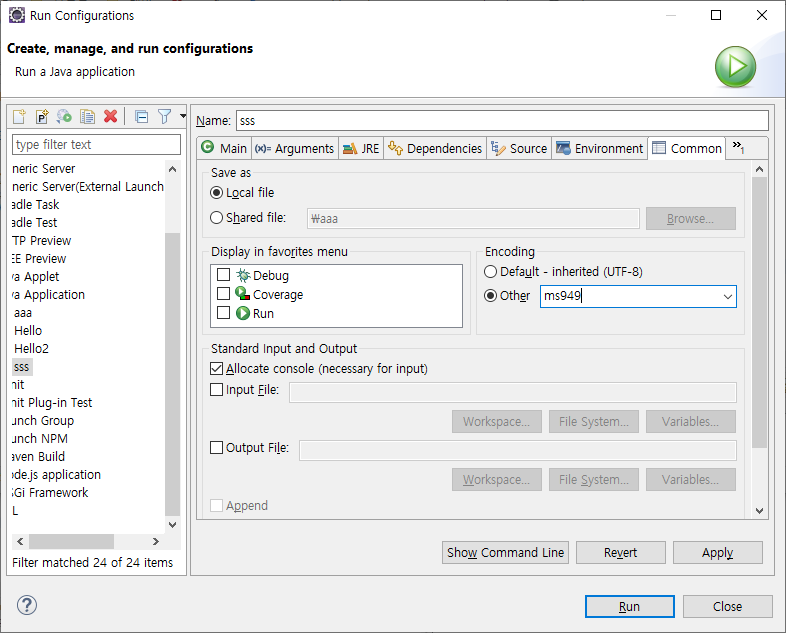The image size is (786, 633).
Task: Check the Debug favorites checkbox
Action: pyautogui.click(x=224, y=275)
